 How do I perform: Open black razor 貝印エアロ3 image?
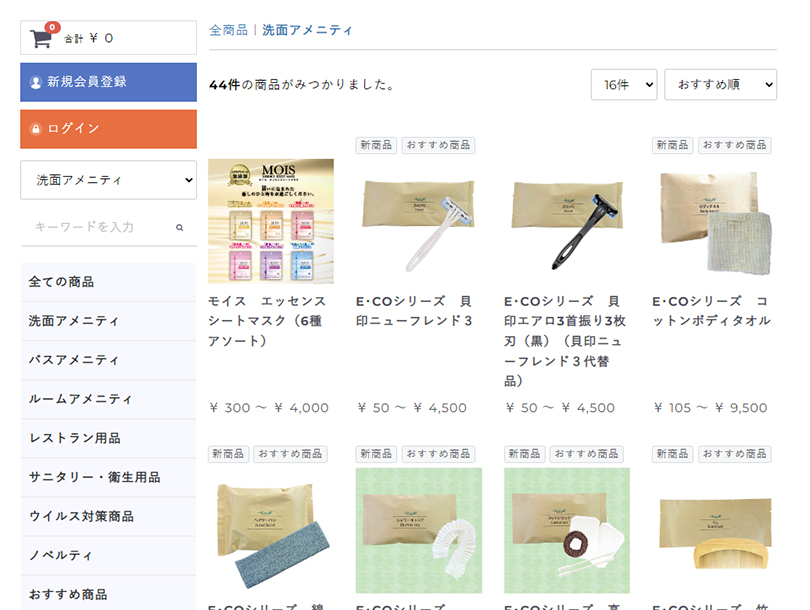tap(567, 221)
